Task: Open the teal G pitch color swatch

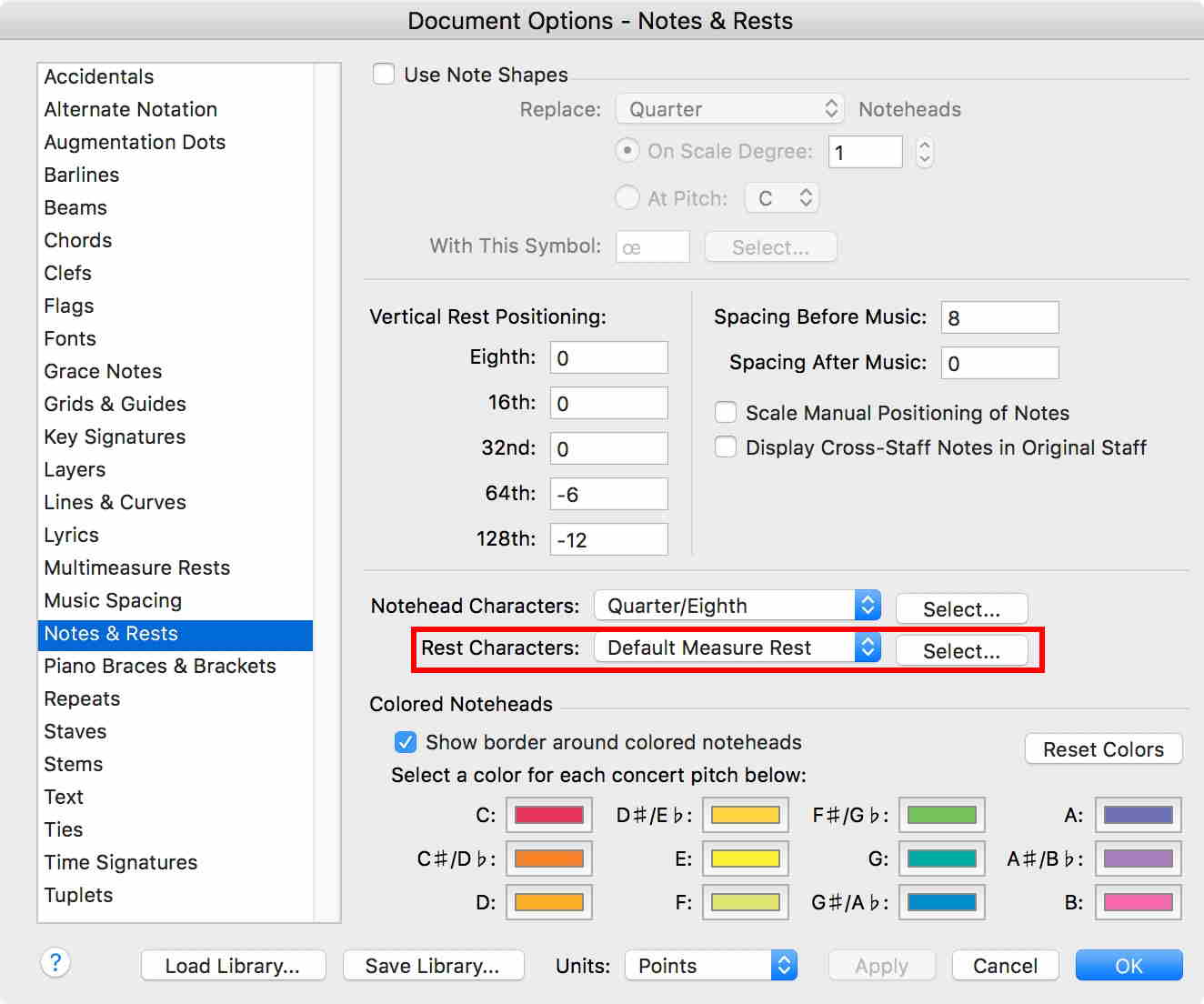Action: (x=942, y=858)
